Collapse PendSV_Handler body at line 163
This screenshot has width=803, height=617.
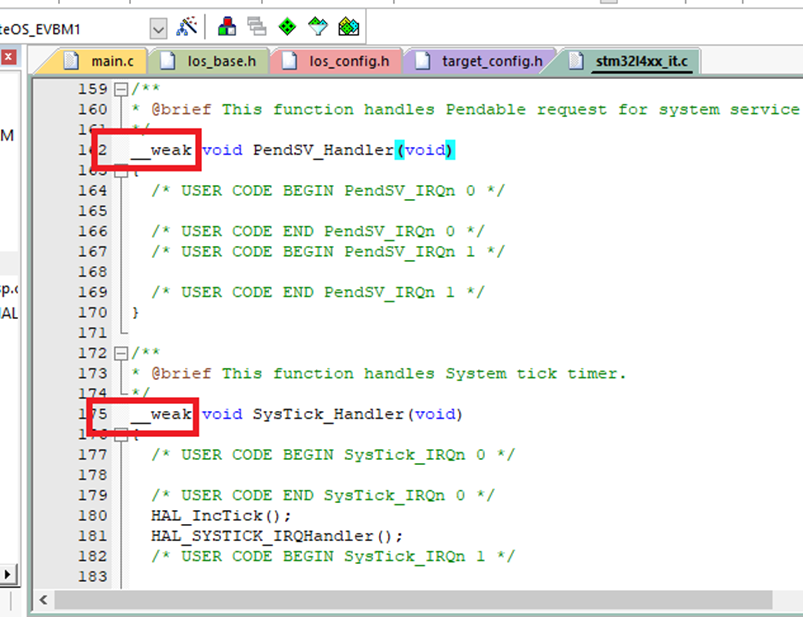(x=121, y=172)
